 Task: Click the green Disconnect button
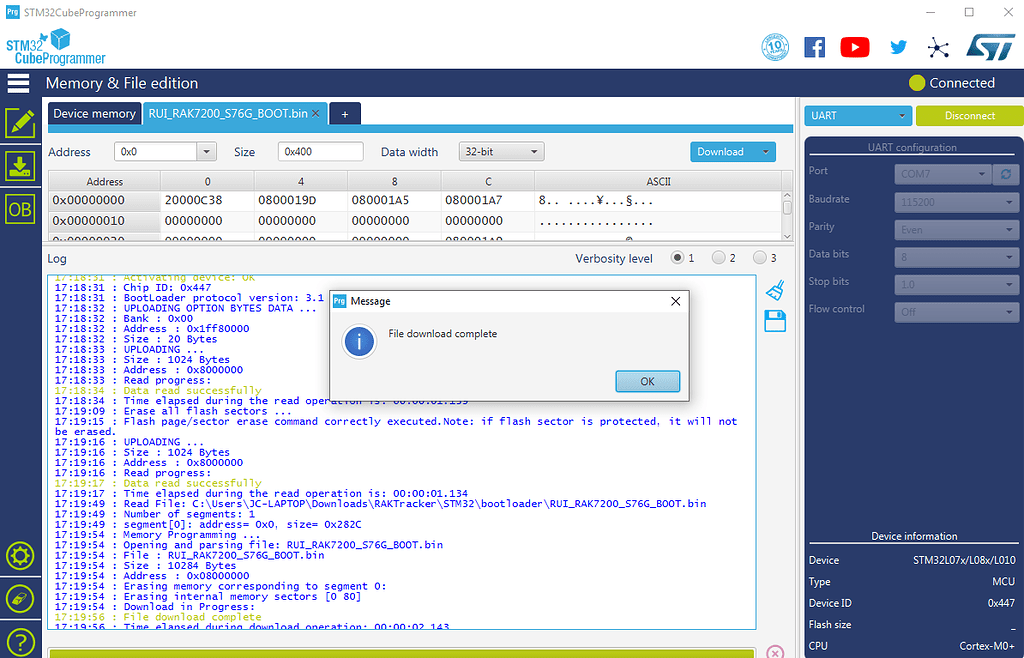pyautogui.click(x=969, y=115)
